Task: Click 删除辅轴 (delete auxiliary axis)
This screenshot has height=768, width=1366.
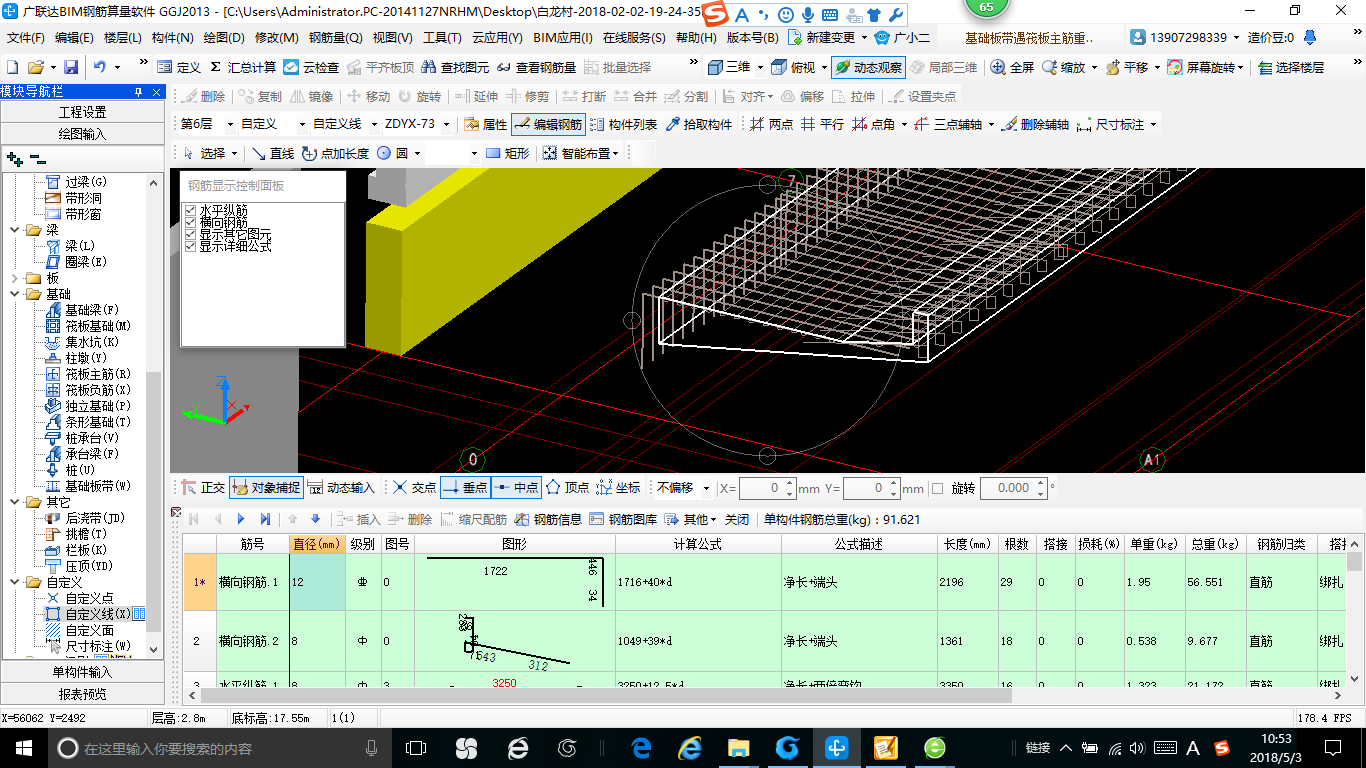Action: click(x=1035, y=124)
